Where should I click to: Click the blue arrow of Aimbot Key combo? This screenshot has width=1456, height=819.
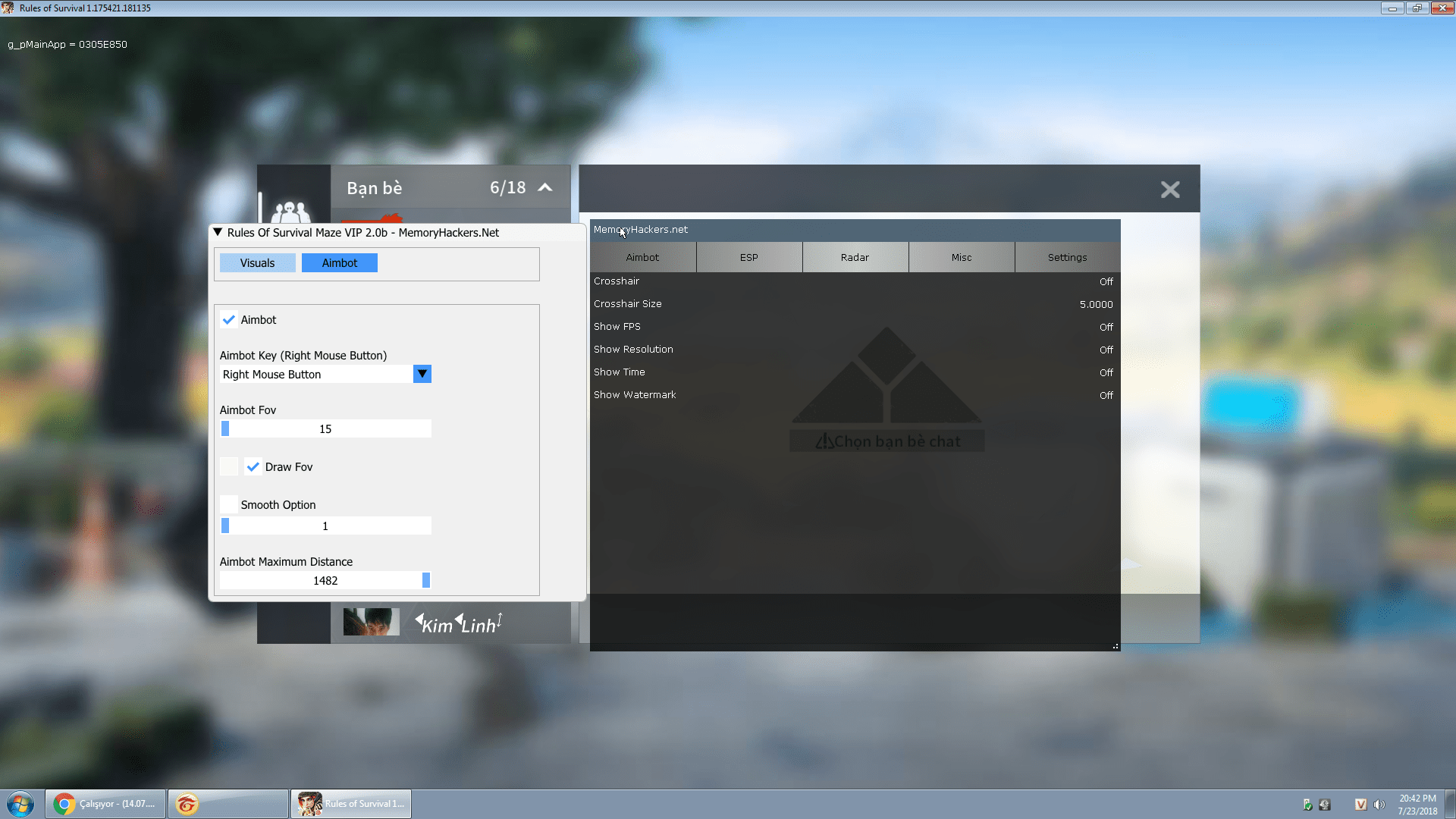tap(422, 374)
